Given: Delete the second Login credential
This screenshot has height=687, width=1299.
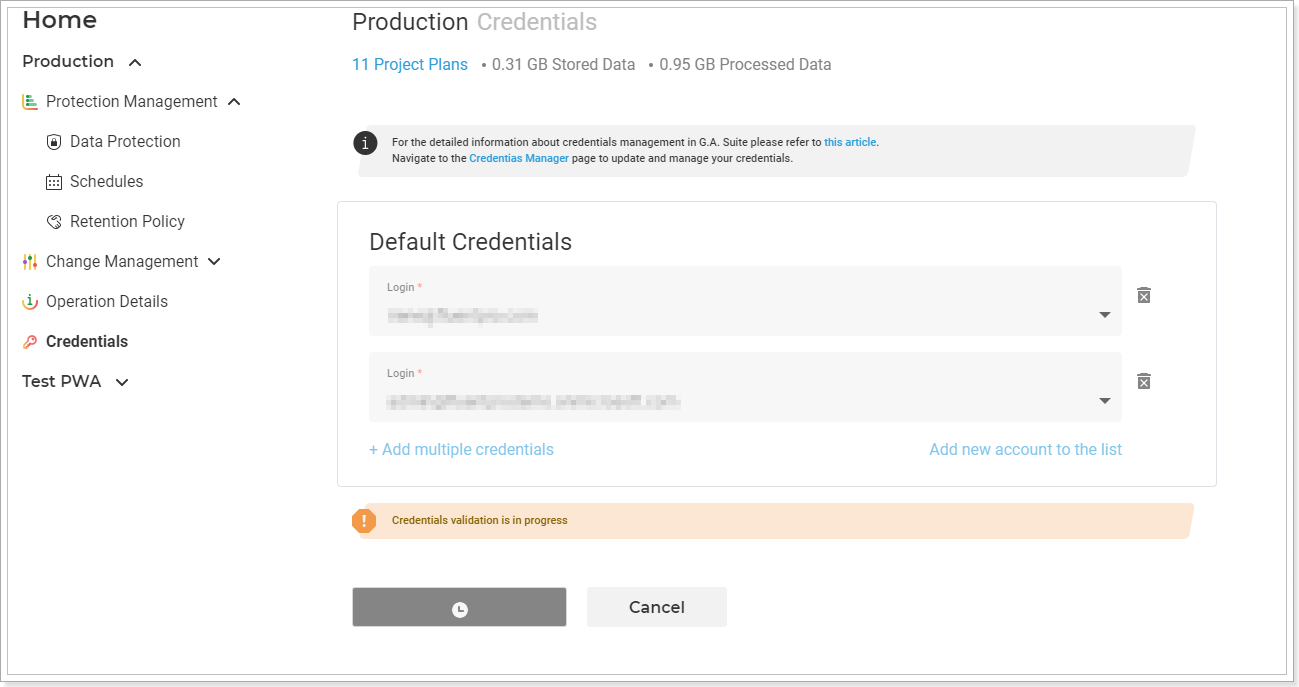Looking at the screenshot, I should coord(1144,381).
